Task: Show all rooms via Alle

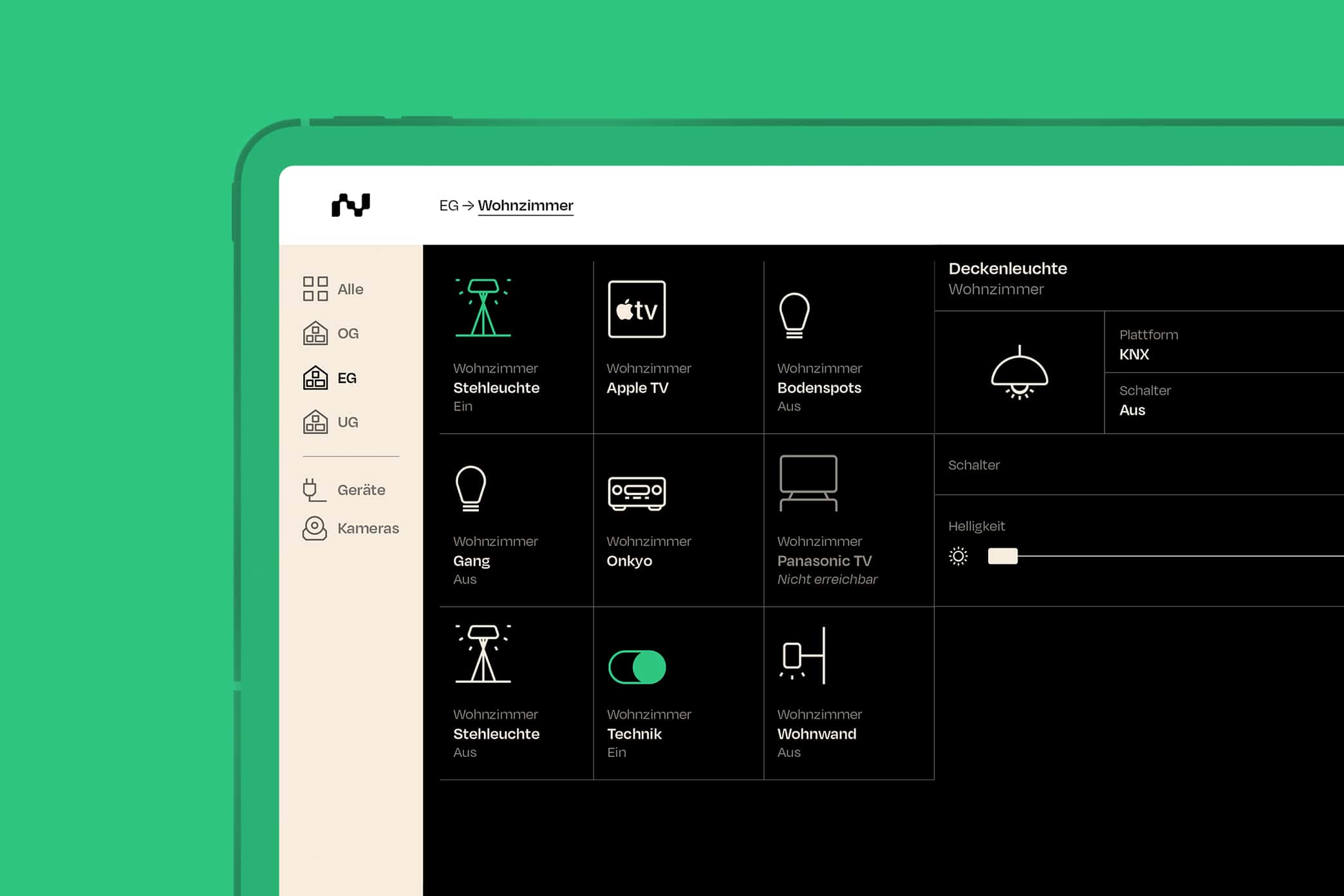Action: click(333, 289)
